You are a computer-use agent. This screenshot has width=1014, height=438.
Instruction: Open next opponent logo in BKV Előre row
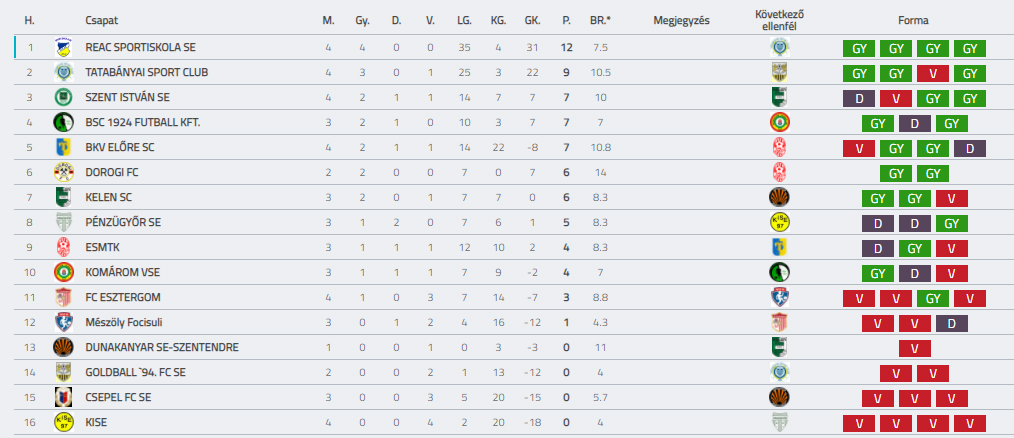[x=780, y=148]
